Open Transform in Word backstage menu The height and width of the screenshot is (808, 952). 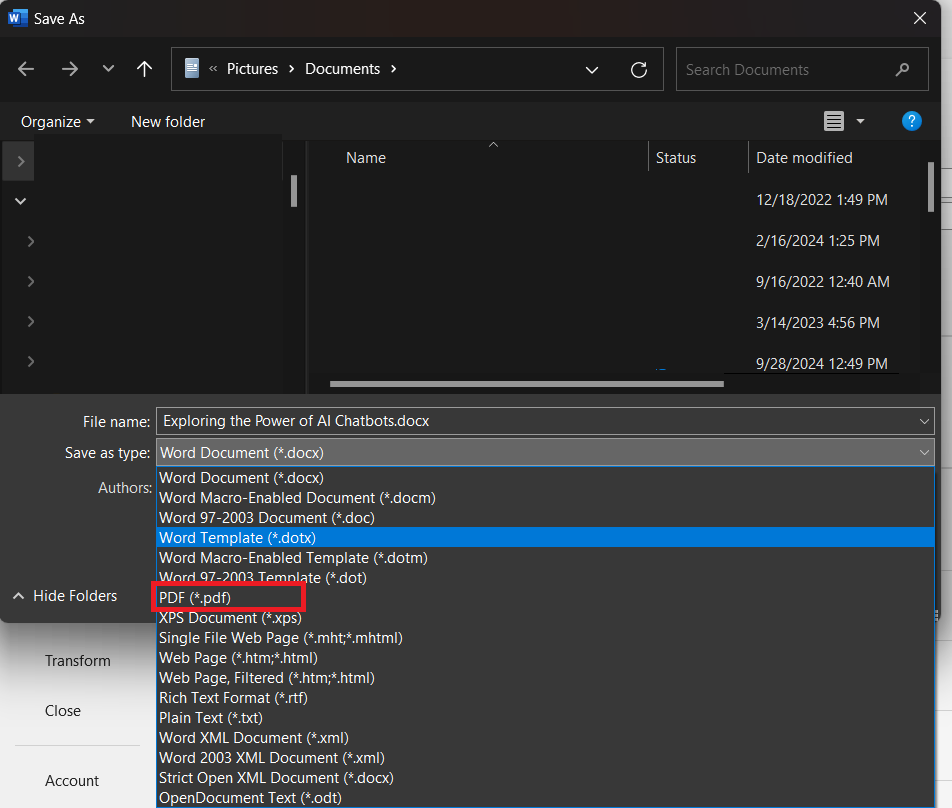tap(78, 660)
